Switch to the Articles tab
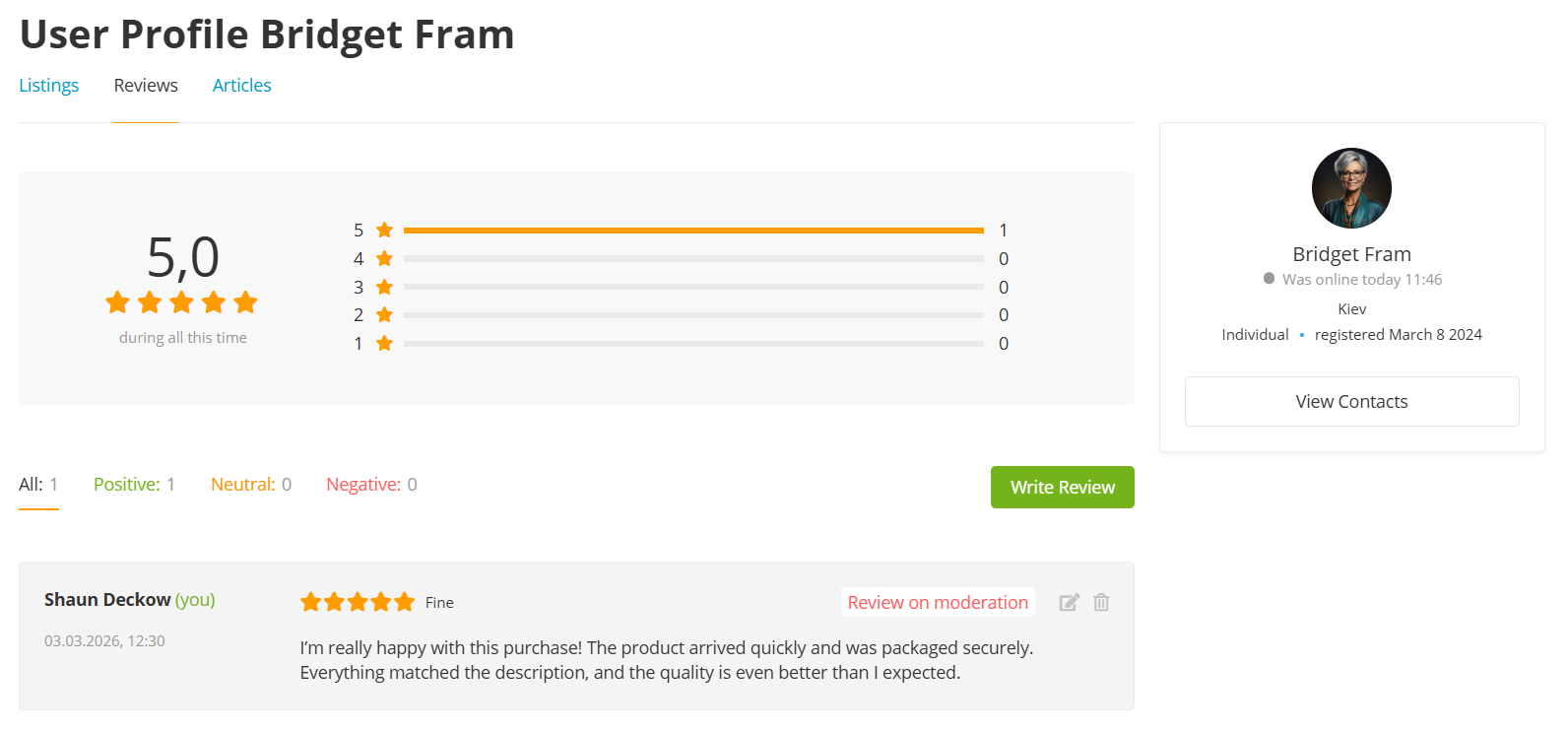This screenshot has width=1568, height=732. point(241,86)
